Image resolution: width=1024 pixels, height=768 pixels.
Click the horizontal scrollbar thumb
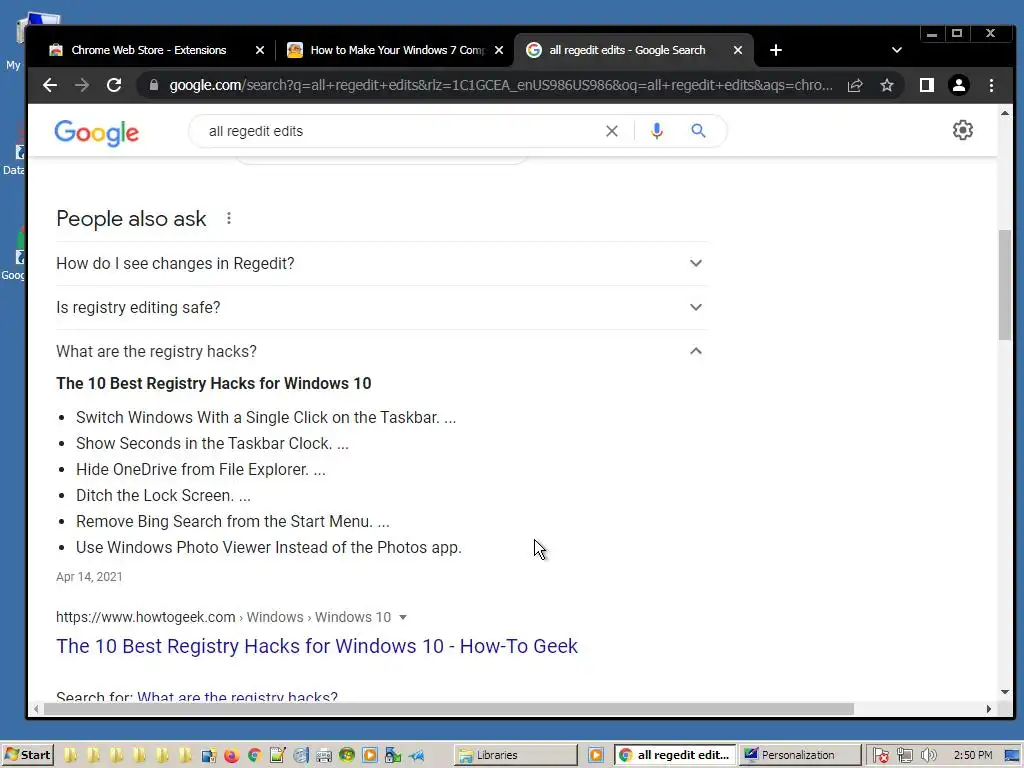[x=449, y=709]
